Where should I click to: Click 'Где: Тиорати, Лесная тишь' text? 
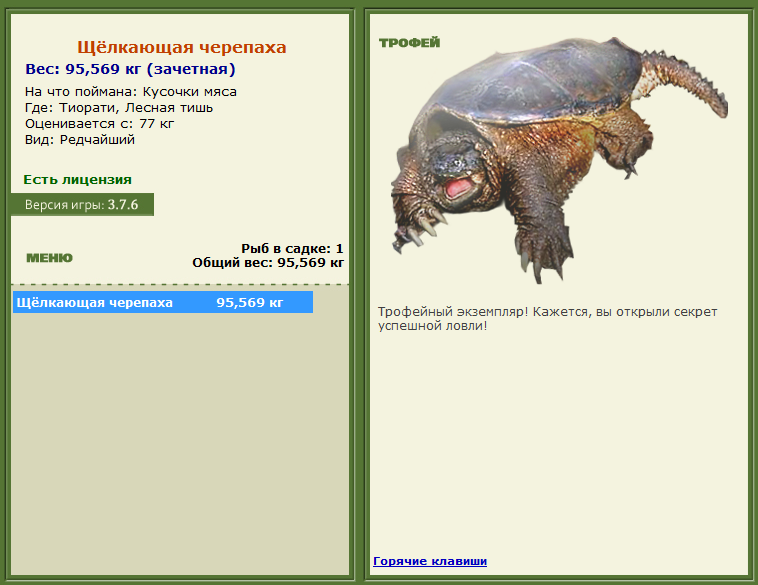click(x=119, y=107)
